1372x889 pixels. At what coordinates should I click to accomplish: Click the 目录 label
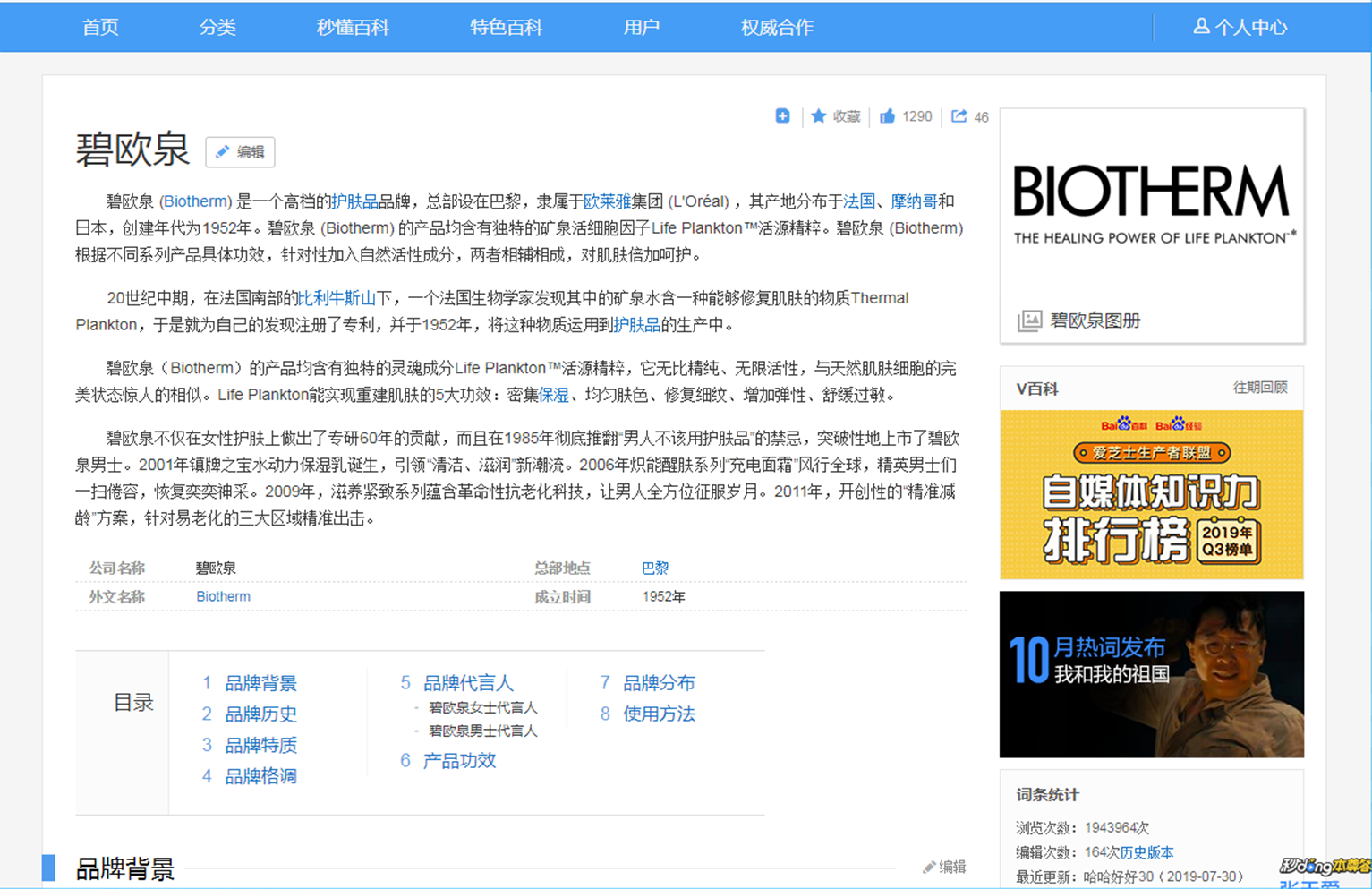pyautogui.click(x=133, y=703)
